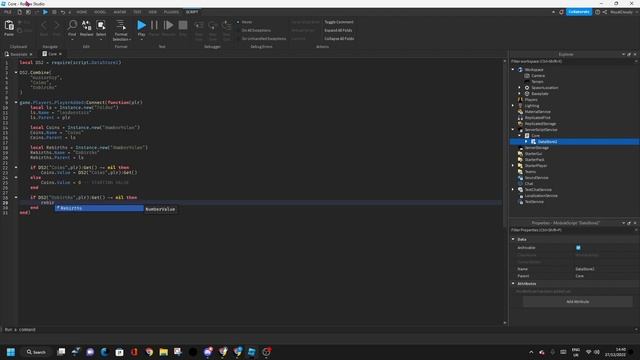Switch to the HOME ribbon tab

tap(82, 12)
